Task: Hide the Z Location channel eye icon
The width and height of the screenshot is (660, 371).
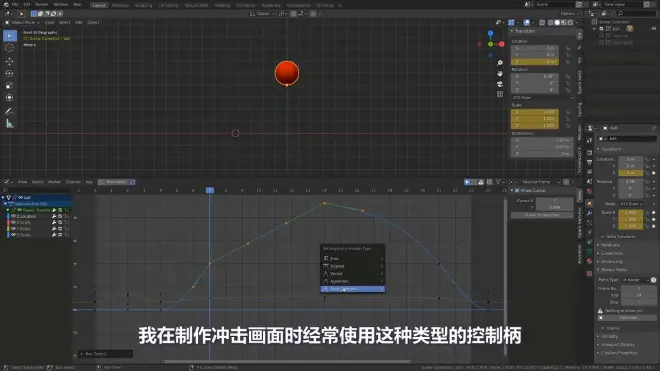Action: [13, 216]
